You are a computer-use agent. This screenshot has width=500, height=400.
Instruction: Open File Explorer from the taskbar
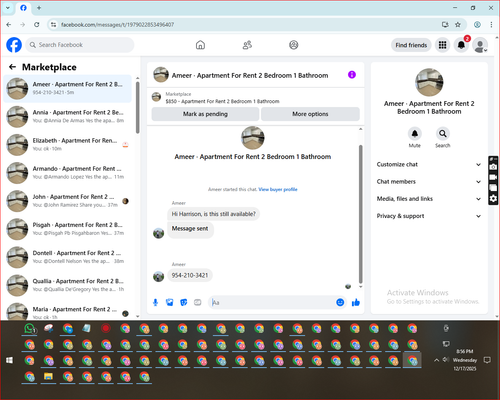pyautogui.click(x=49, y=377)
